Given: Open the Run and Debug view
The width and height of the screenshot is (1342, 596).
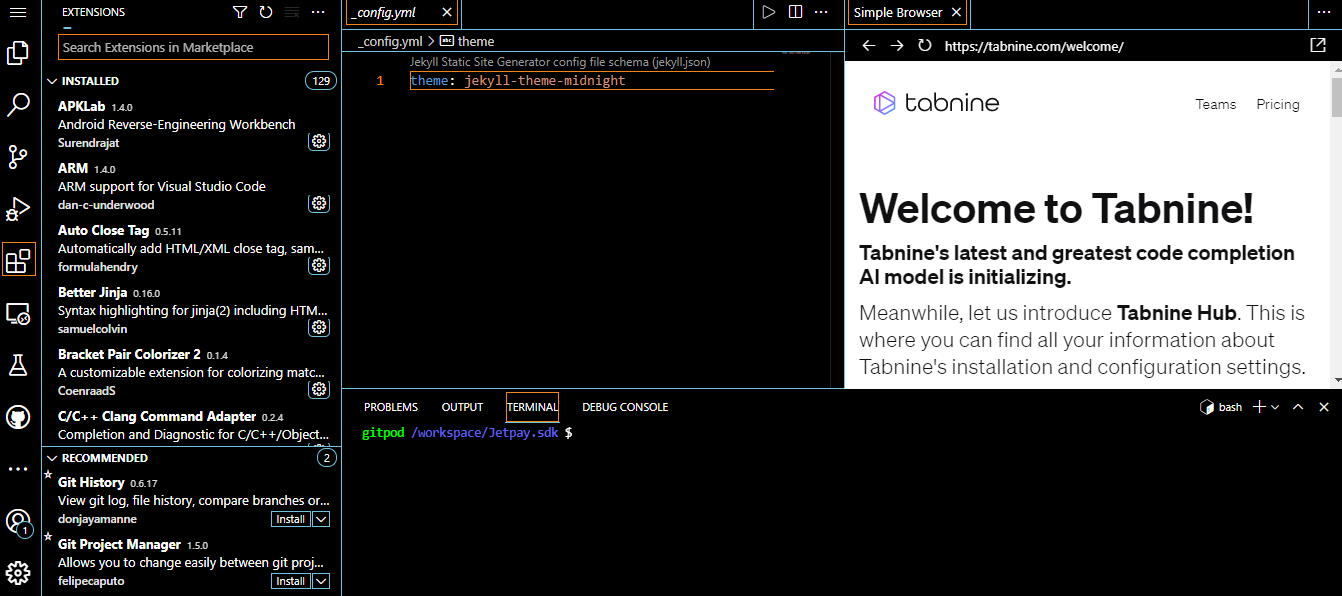Looking at the screenshot, I should point(18,209).
